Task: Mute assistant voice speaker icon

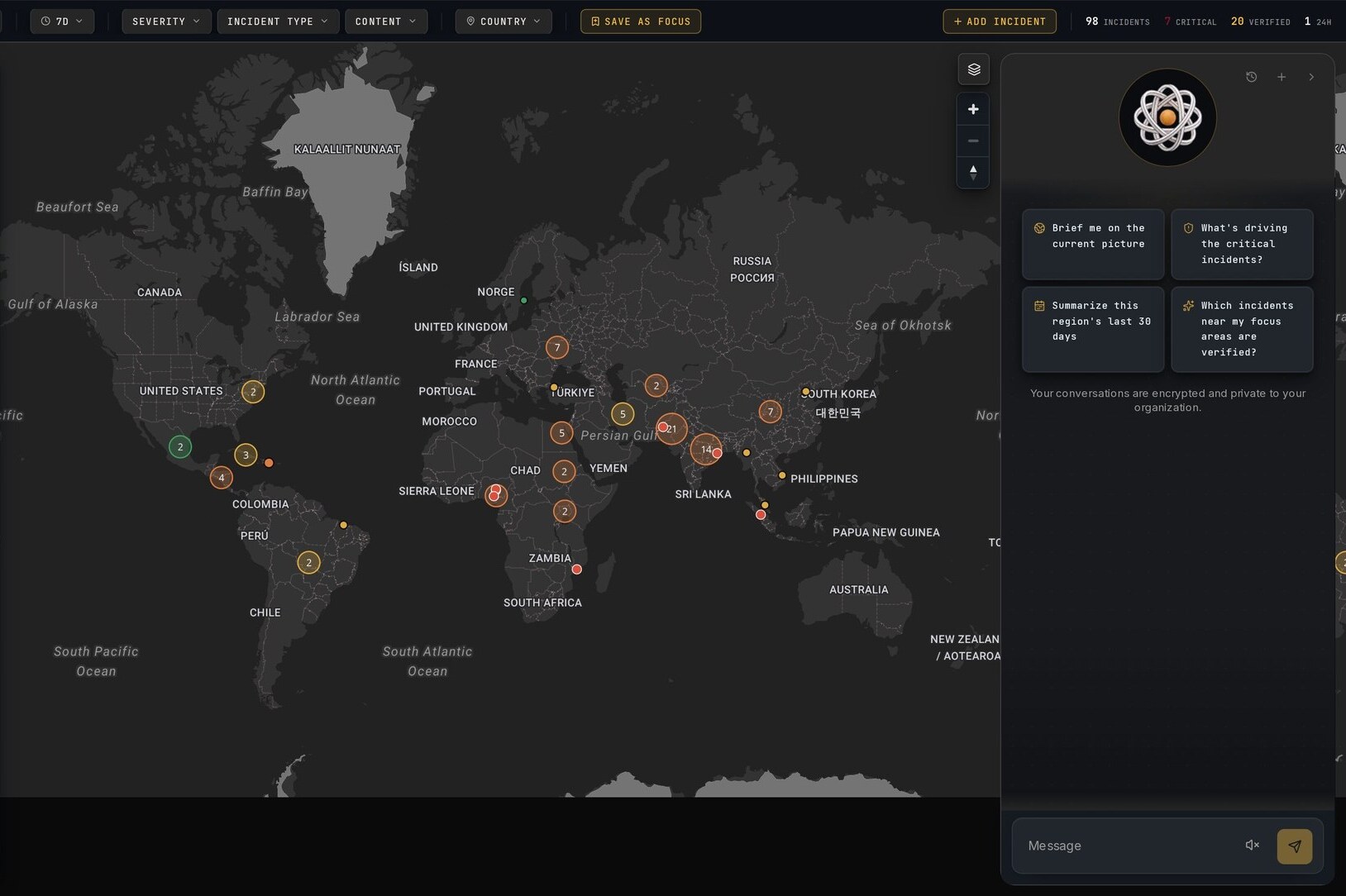Action: [1252, 845]
